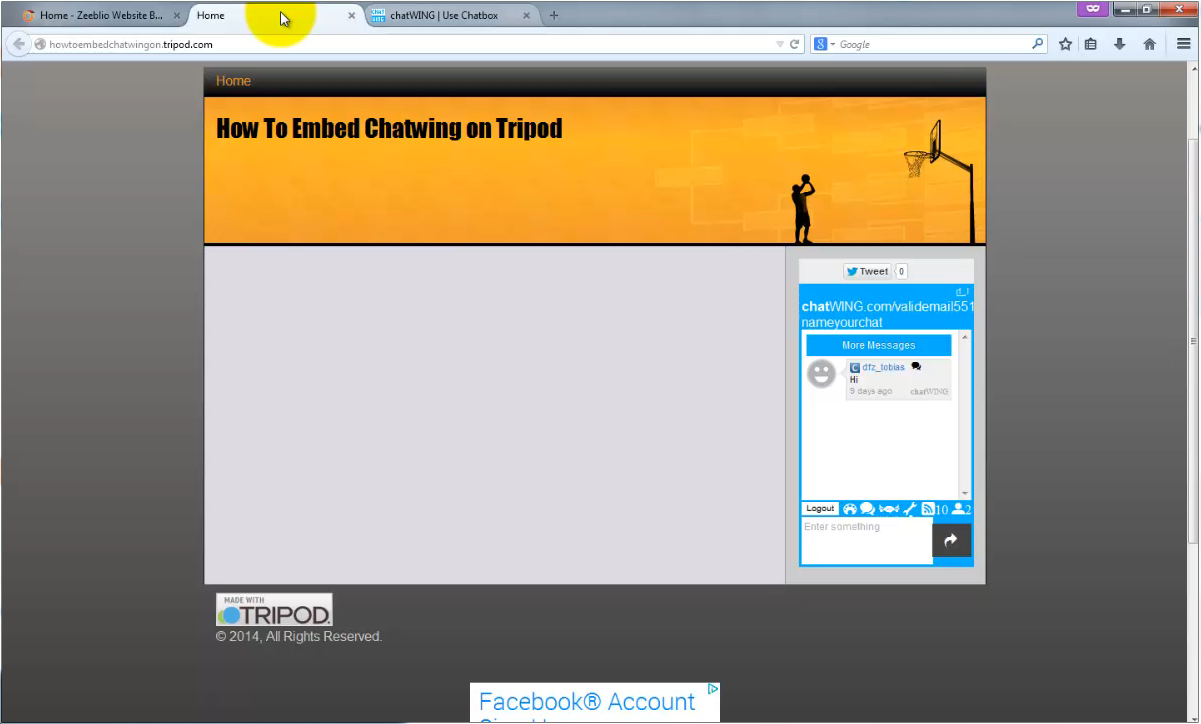Click the chat messages scrollbar down arrow
This screenshot has width=1201, height=724.
[965, 493]
